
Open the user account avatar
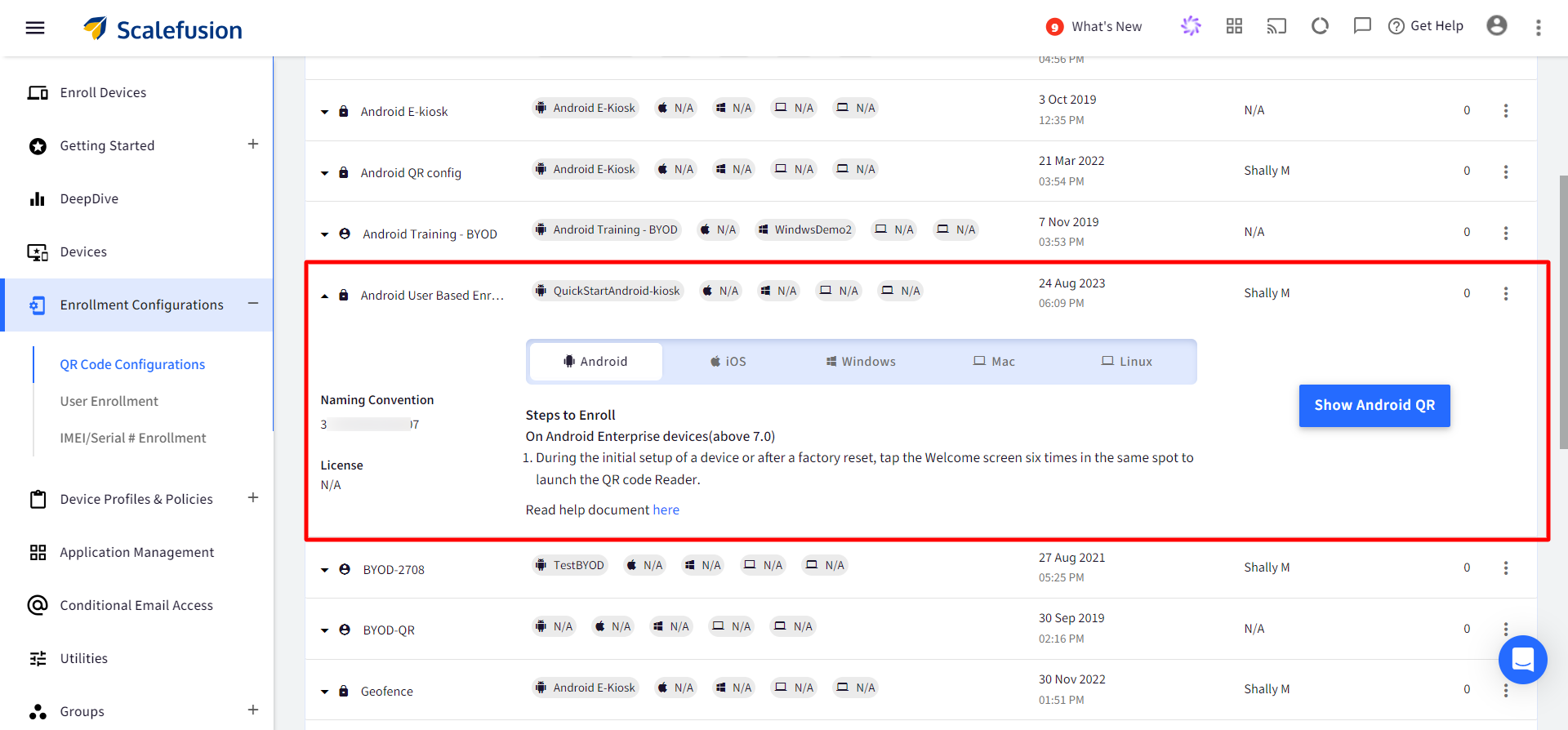[x=1497, y=26]
